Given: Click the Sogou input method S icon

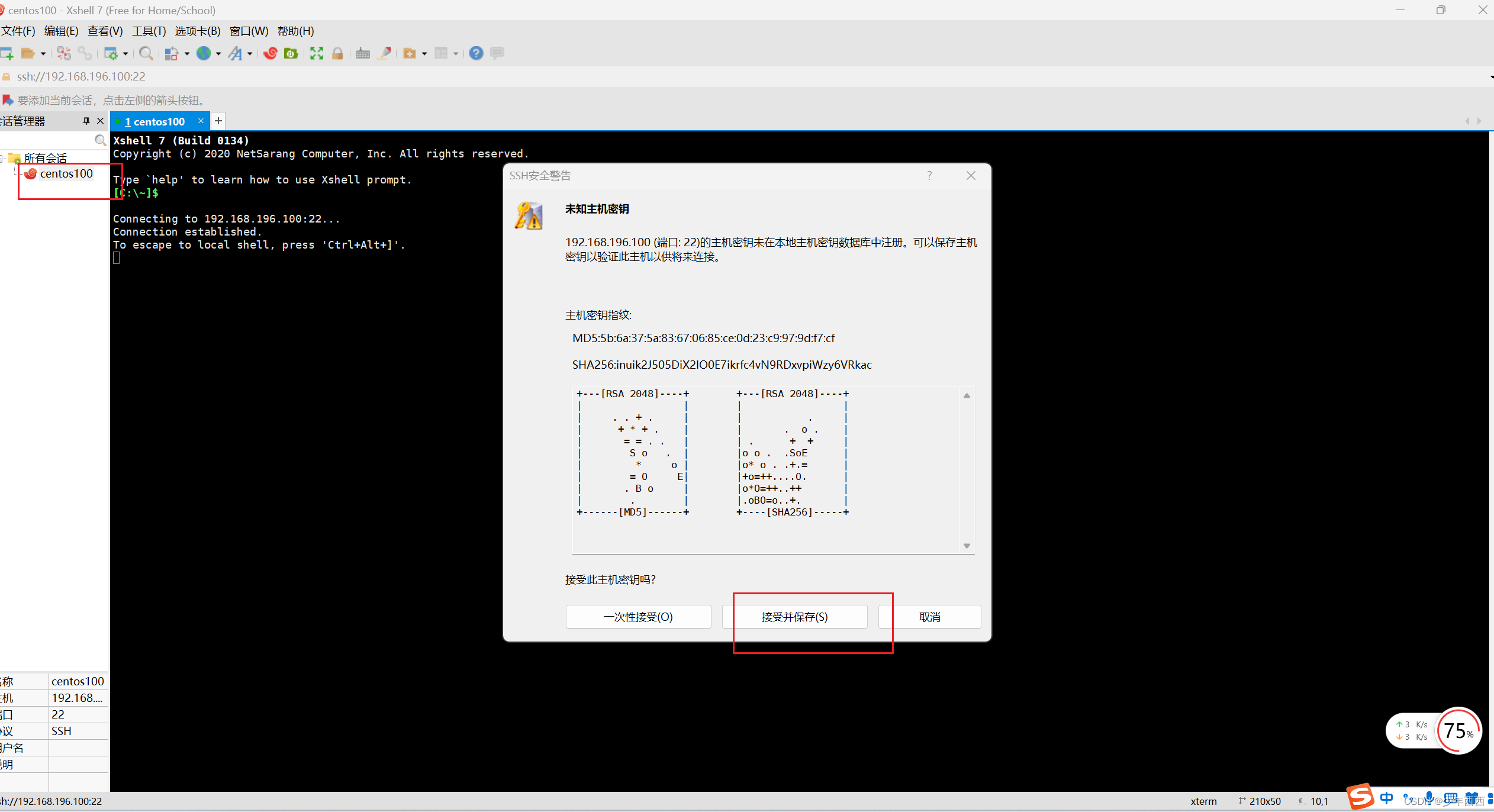Looking at the screenshot, I should coord(1360,797).
